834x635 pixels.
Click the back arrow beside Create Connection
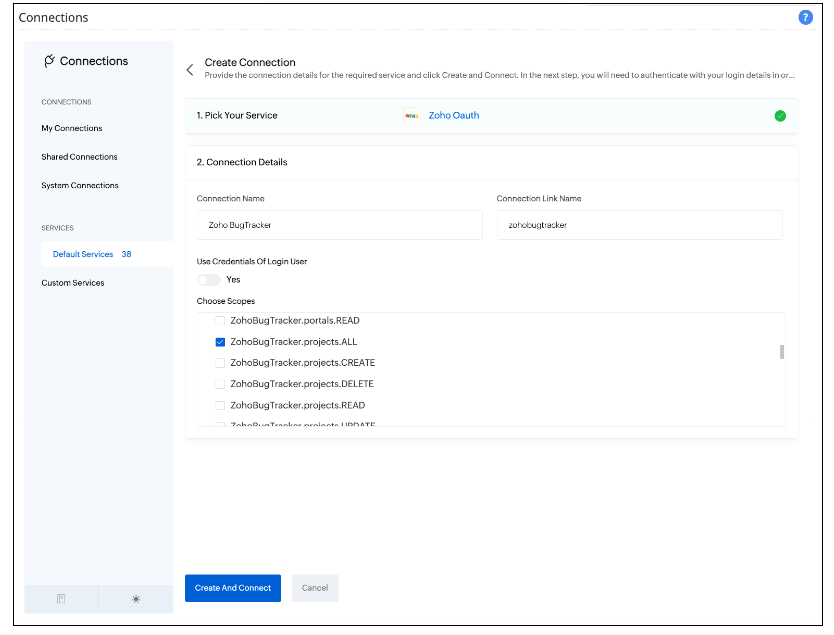190,69
